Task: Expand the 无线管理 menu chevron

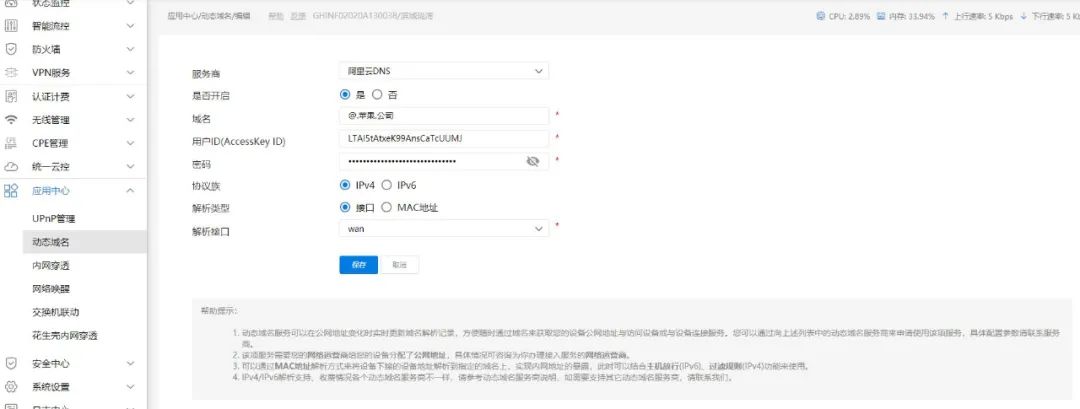Action: [x=130, y=120]
